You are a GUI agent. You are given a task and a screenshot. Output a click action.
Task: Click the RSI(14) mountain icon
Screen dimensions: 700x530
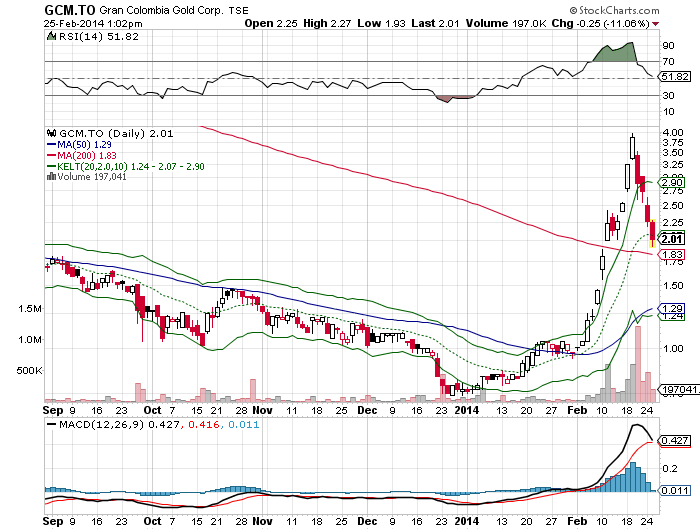(51, 36)
